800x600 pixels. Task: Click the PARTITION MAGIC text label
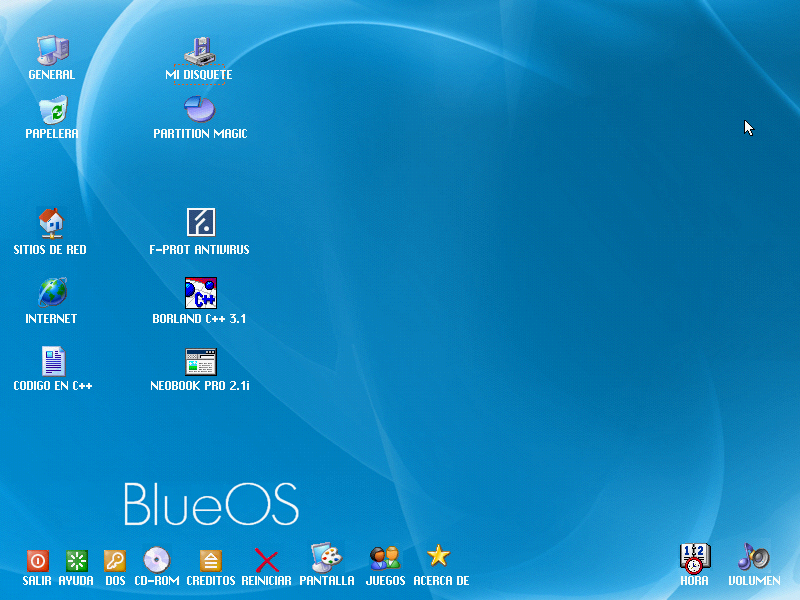200,134
